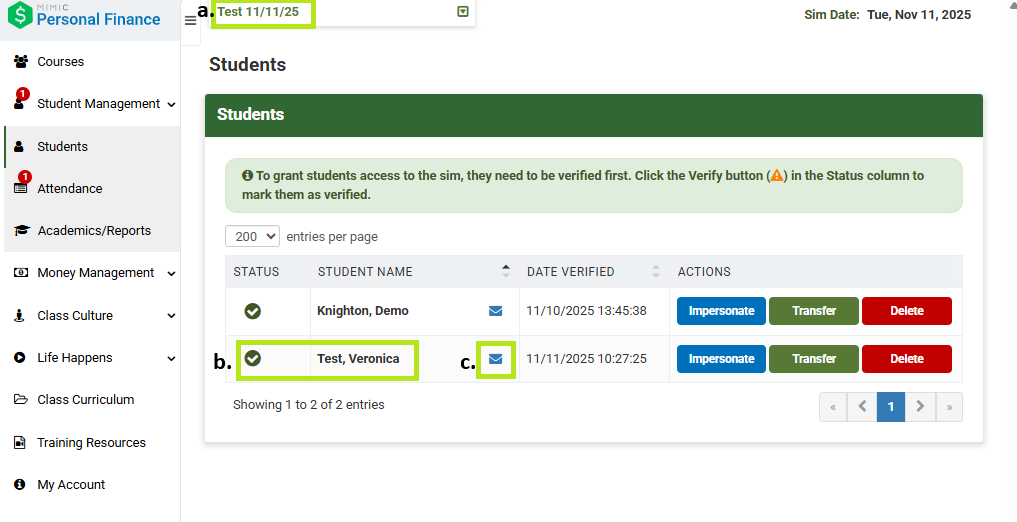The image size is (1017, 522).
Task: Open the Test 11/11/25 class dropdown
Action: pos(462,12)
